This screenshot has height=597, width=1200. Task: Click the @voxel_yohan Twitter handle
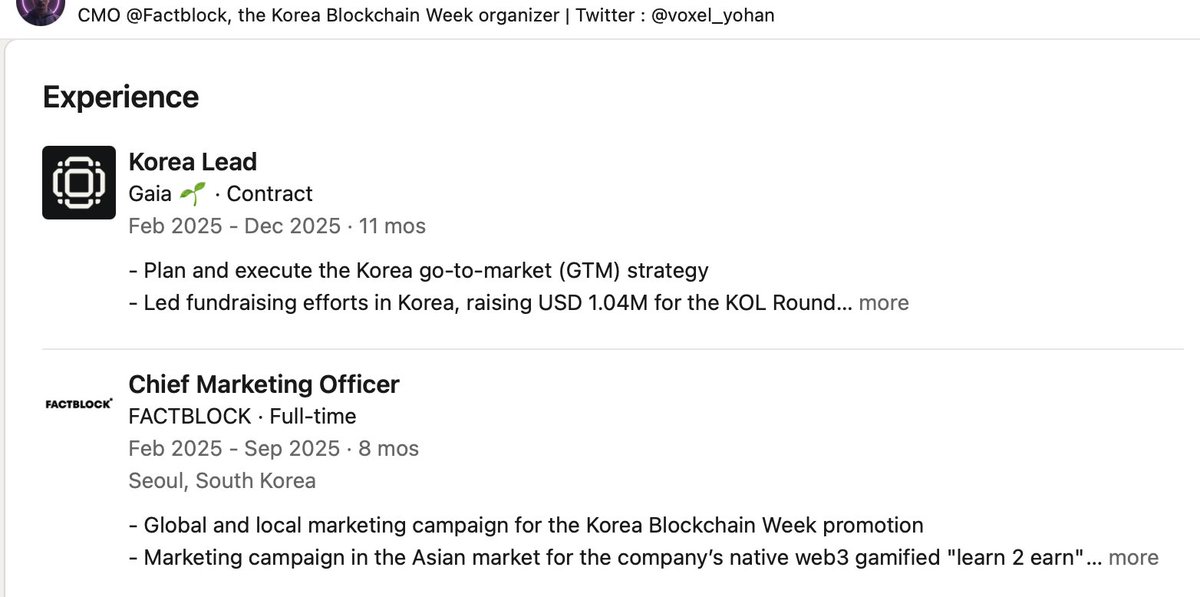712,16
